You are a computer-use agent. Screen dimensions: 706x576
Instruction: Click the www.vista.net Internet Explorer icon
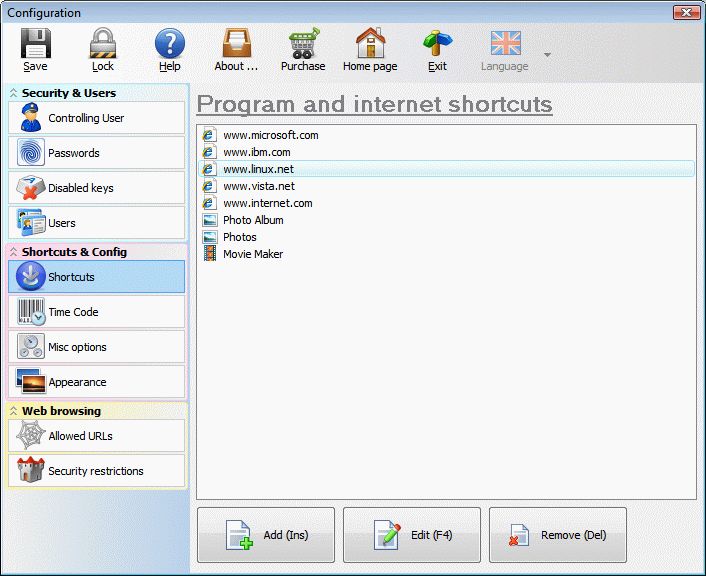[x=209, y=186]
